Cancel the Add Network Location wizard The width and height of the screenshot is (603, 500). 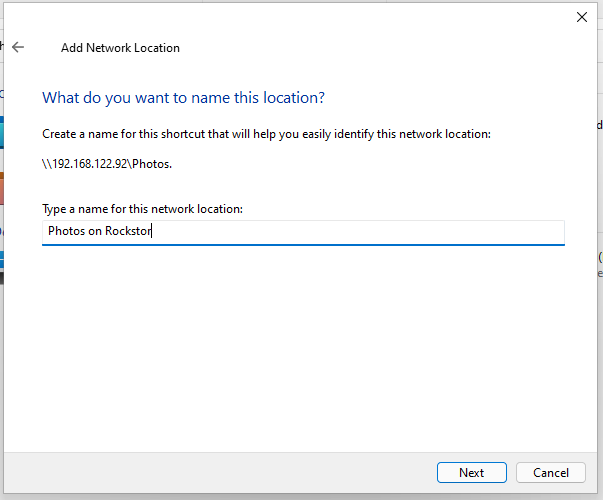point(551,472)
